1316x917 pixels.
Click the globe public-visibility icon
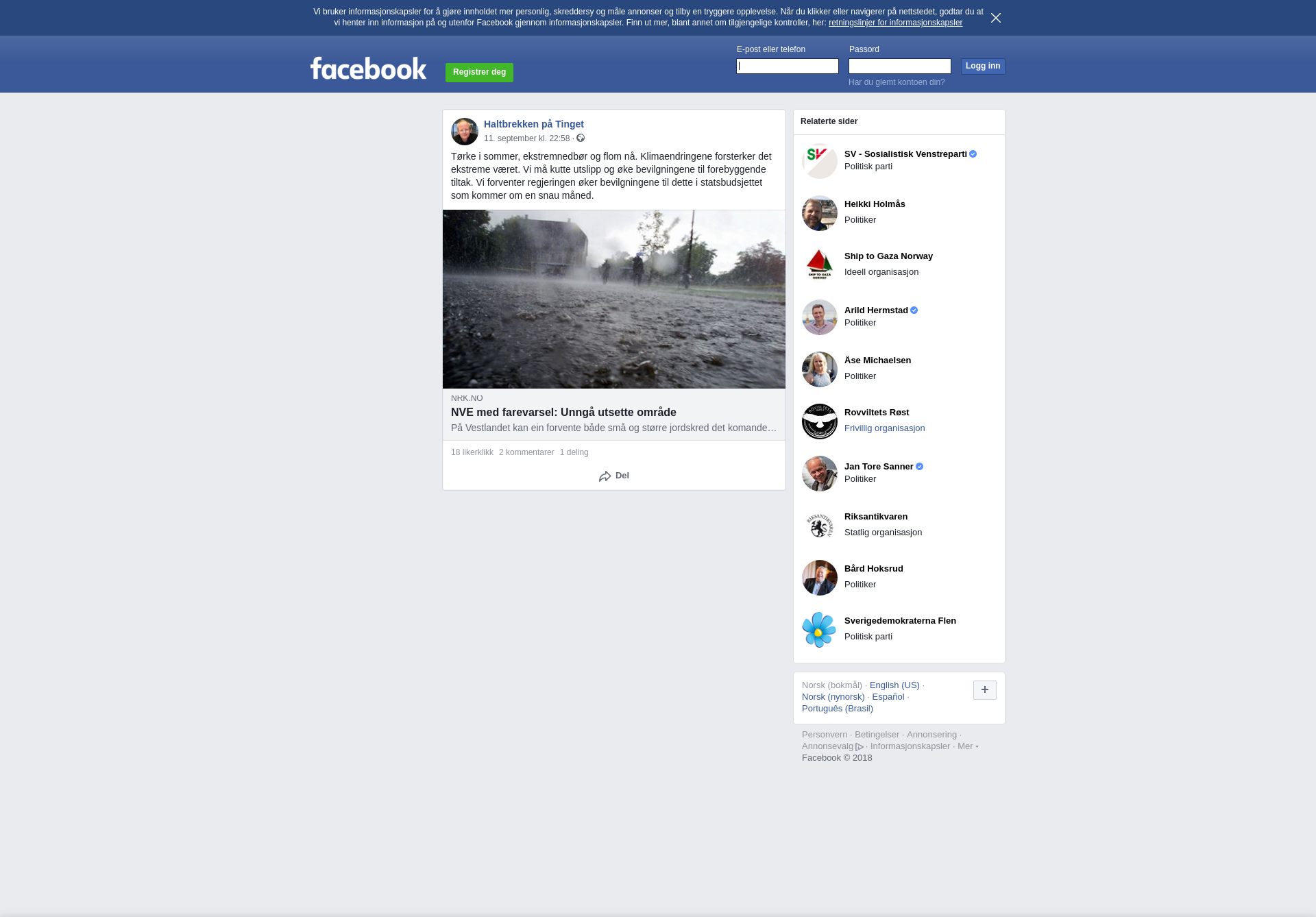point(581,138)
